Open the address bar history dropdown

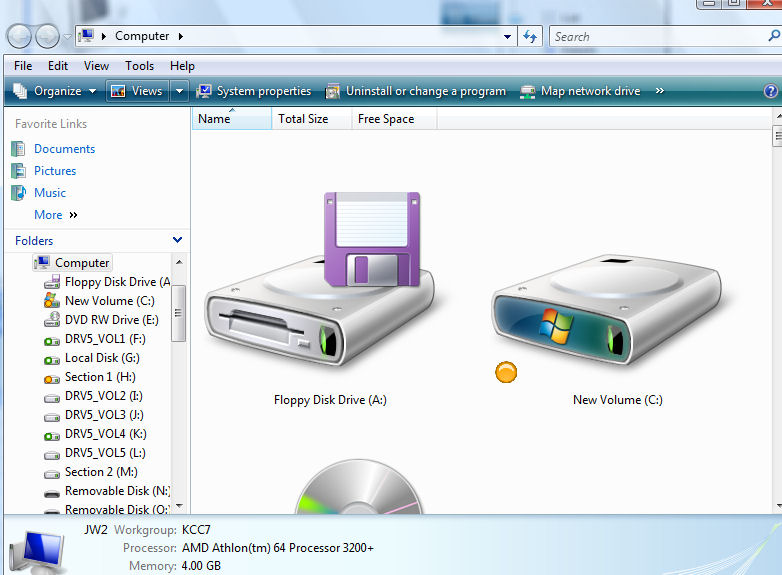tap(507, 36)
